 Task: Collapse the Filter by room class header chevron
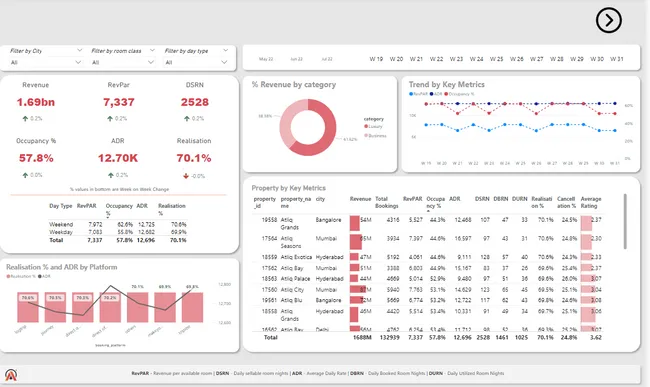coord(152,50)
